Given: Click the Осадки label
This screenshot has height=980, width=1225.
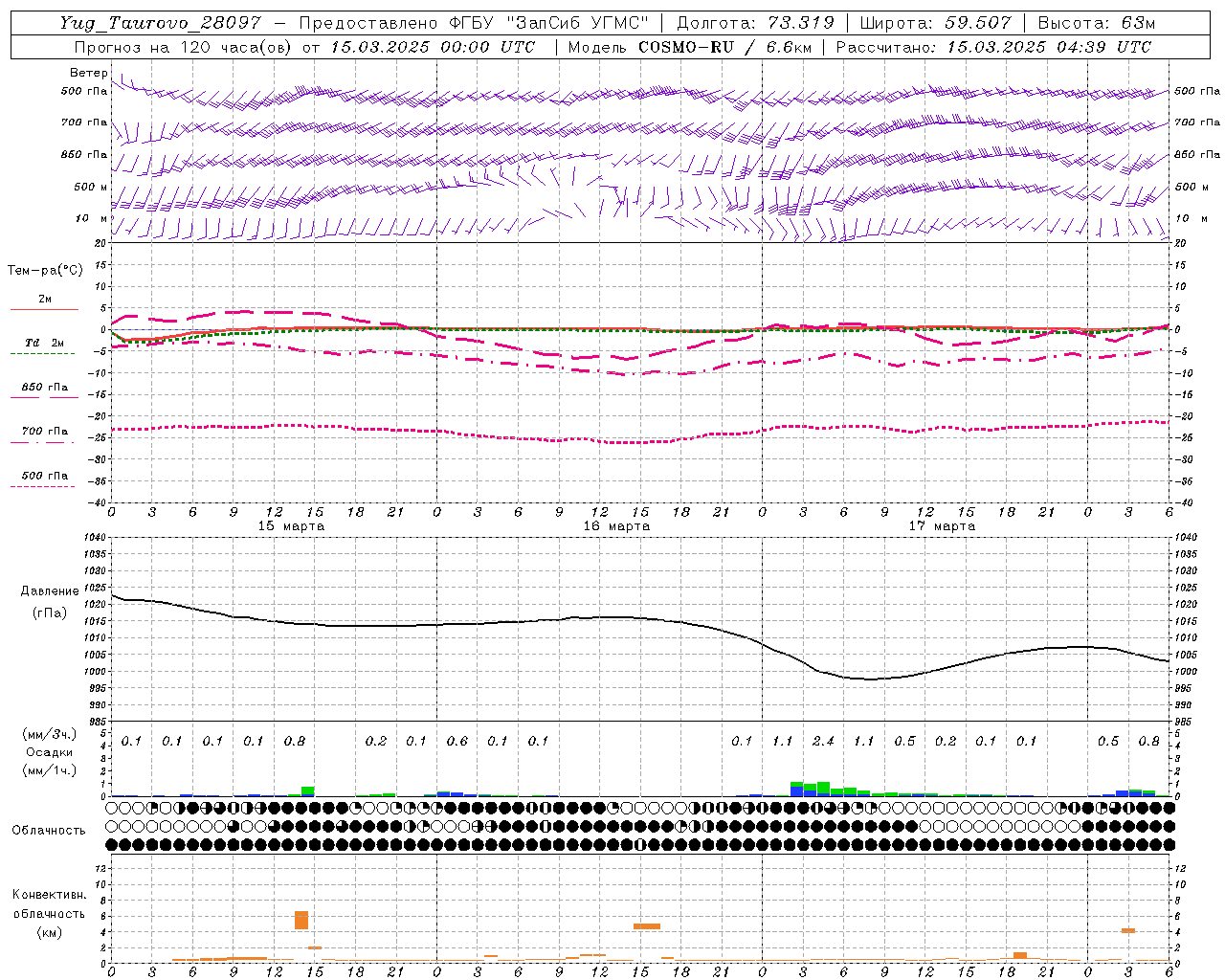Looking at the screenshot, I should [49, 752].
